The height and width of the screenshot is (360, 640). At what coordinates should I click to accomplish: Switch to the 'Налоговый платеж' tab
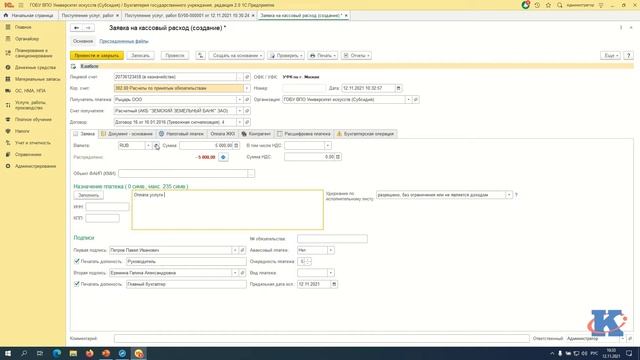tap(181, 134)
